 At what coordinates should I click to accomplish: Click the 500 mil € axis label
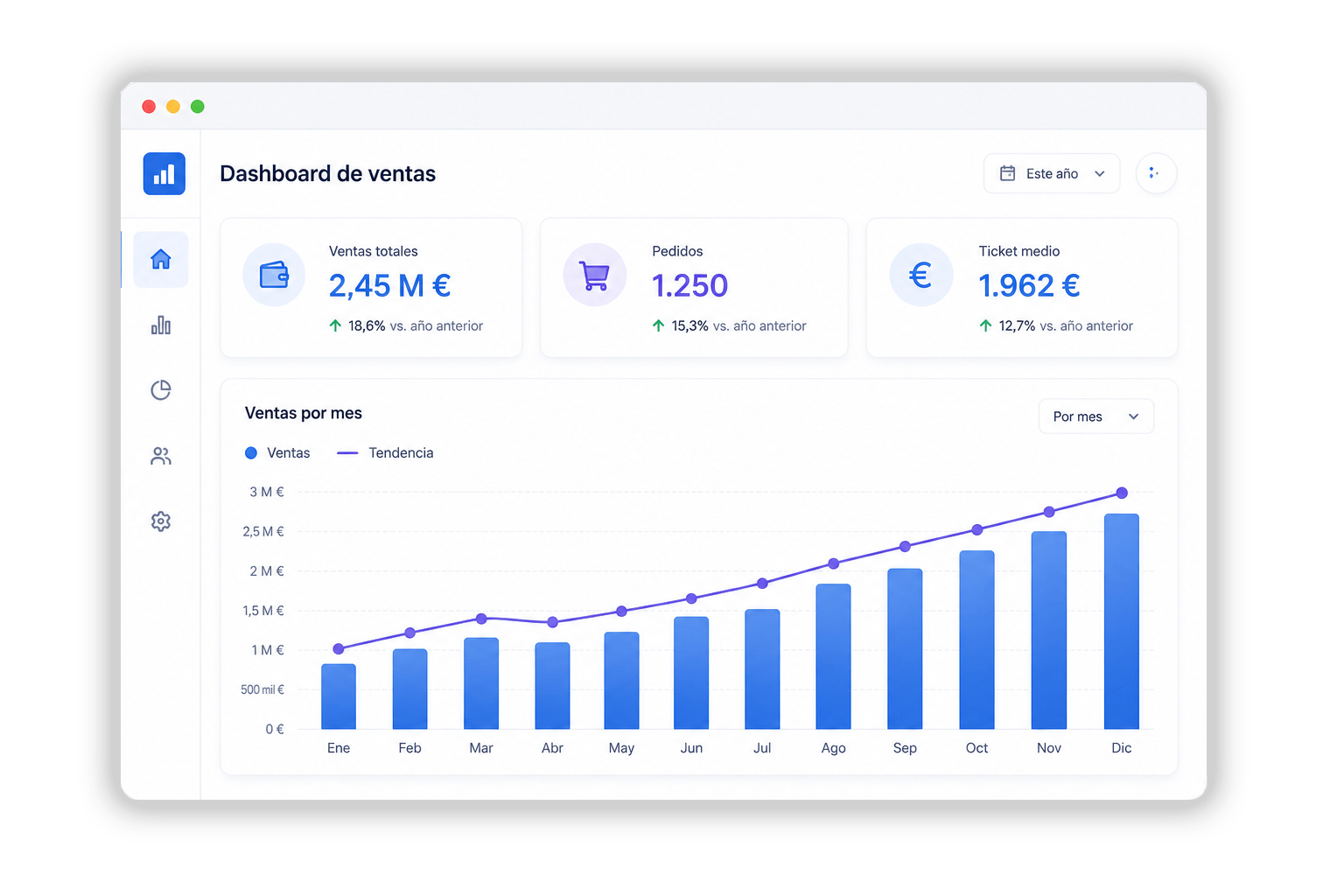click(x=262, y=689)
